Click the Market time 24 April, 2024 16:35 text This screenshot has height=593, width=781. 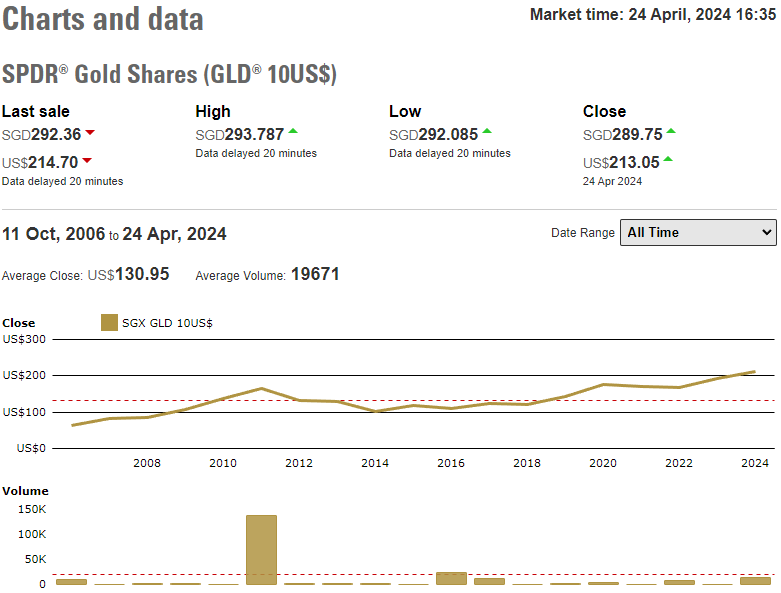[653, 14]
